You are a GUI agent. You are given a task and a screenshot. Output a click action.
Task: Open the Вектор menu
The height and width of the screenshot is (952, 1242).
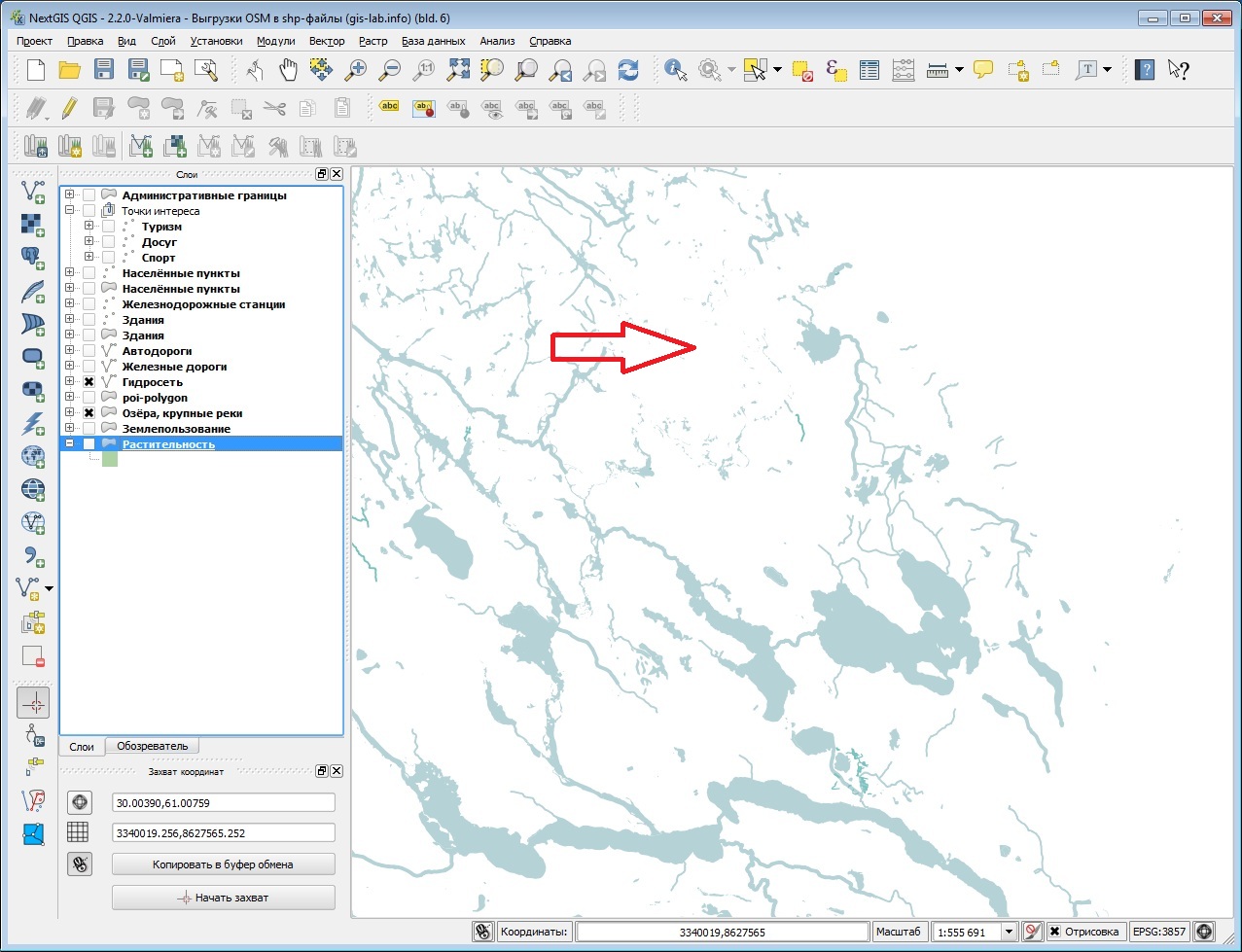click(x=327, y=41)
